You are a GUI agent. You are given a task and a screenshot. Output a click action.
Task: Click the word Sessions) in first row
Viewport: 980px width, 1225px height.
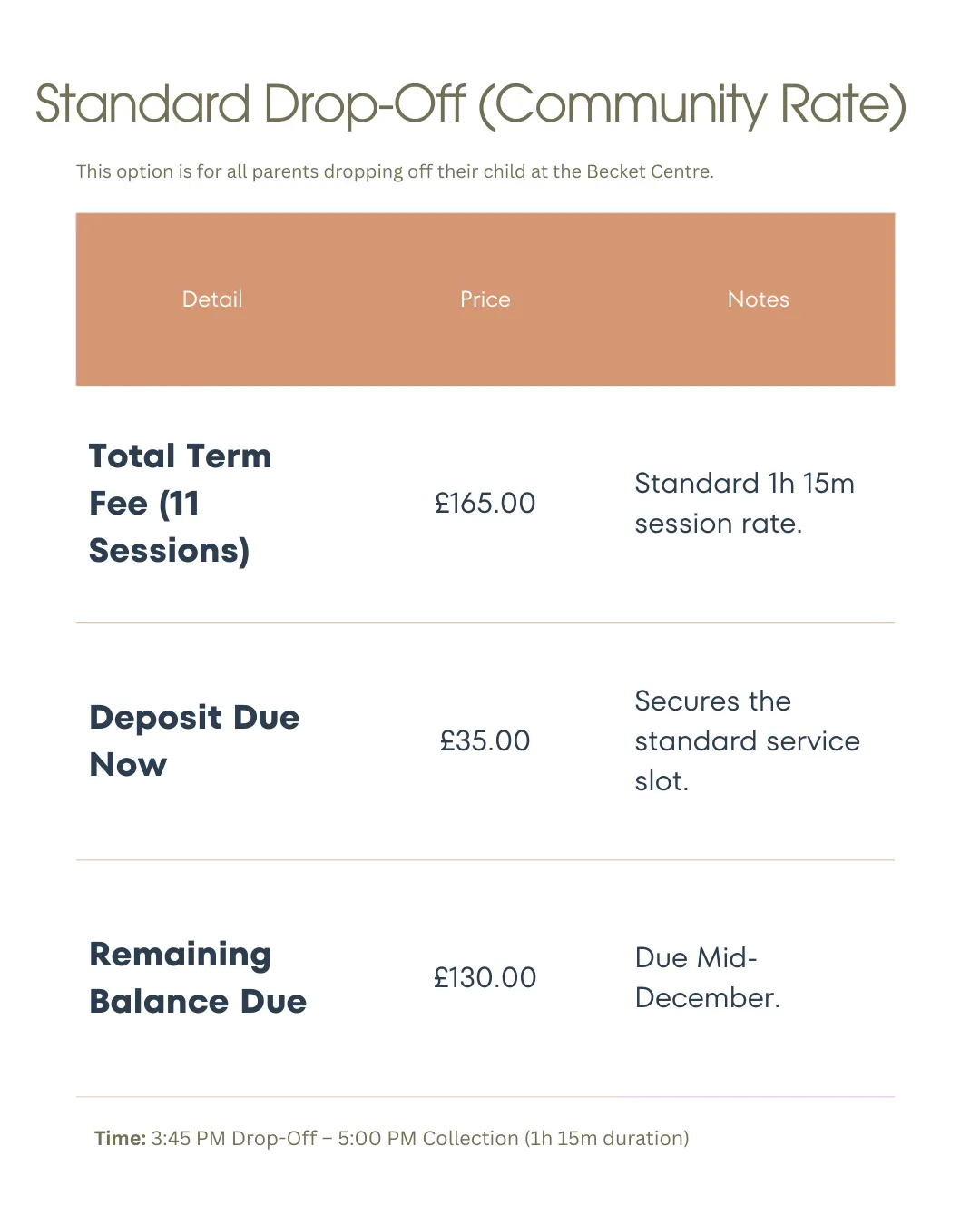[x=169, y=551]
